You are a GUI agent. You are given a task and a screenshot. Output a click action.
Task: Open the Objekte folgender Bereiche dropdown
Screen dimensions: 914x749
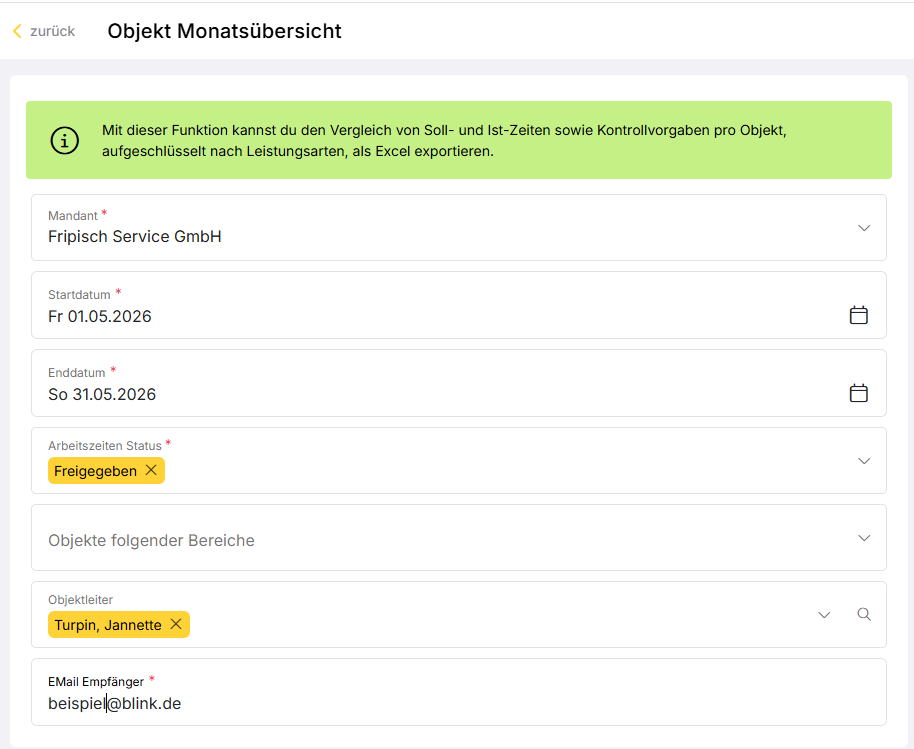[459, 538]
